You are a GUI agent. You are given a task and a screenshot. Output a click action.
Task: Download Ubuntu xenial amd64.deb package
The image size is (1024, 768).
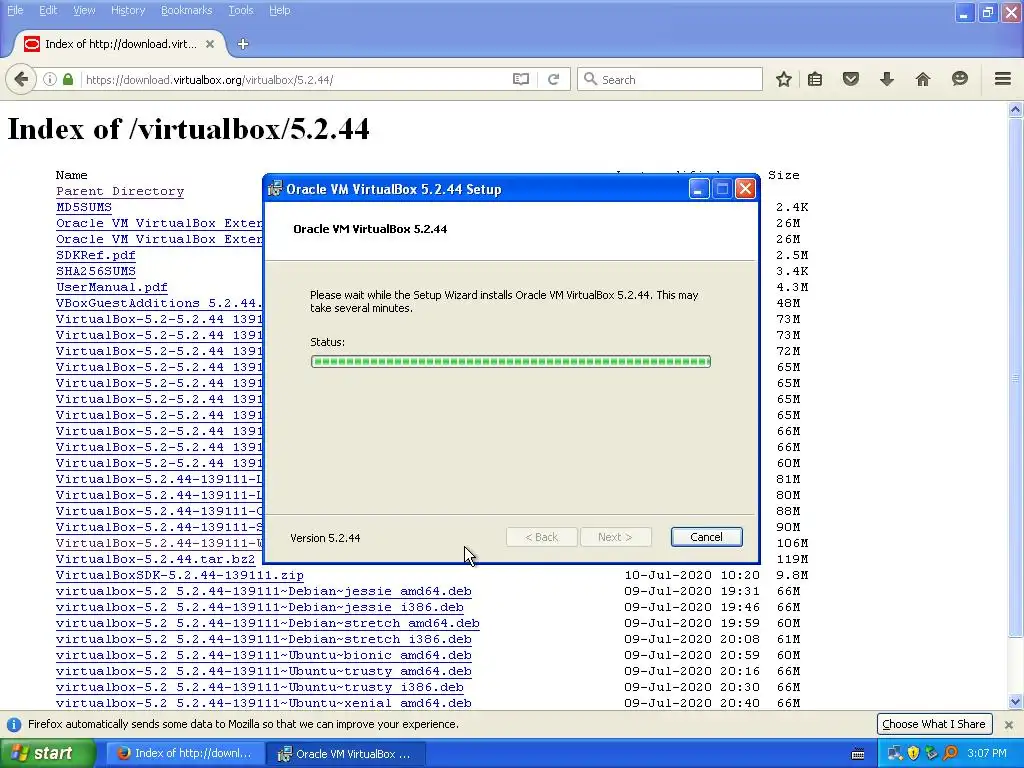pyautogui.click(x=263, y=703)
